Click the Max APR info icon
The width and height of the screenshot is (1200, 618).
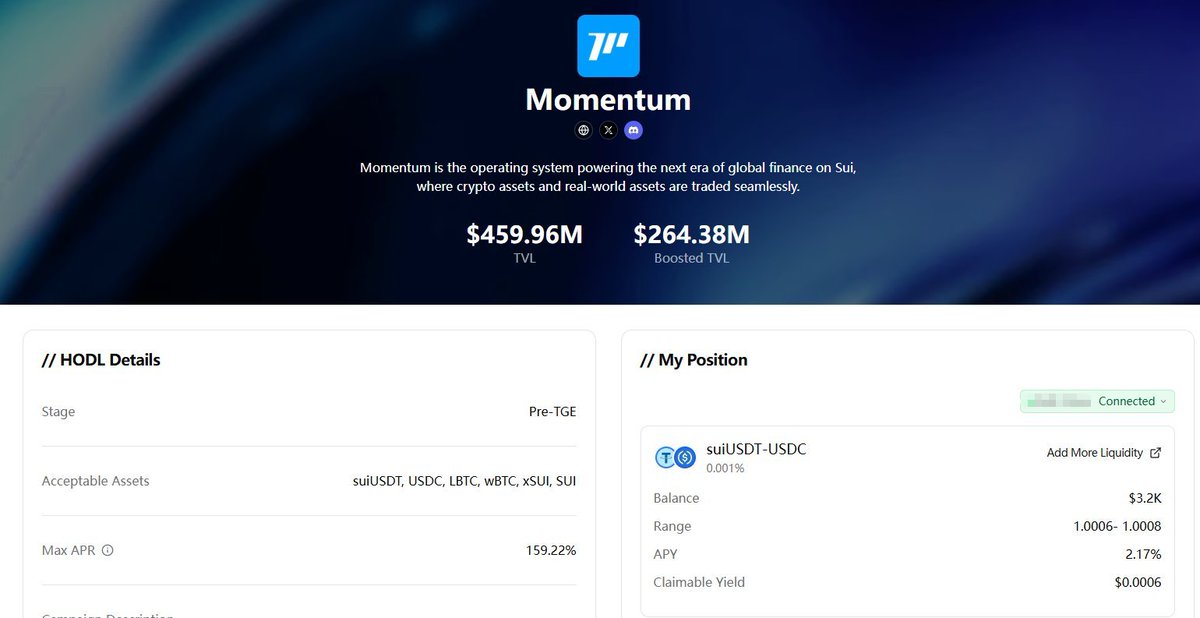tap(108, 550)
